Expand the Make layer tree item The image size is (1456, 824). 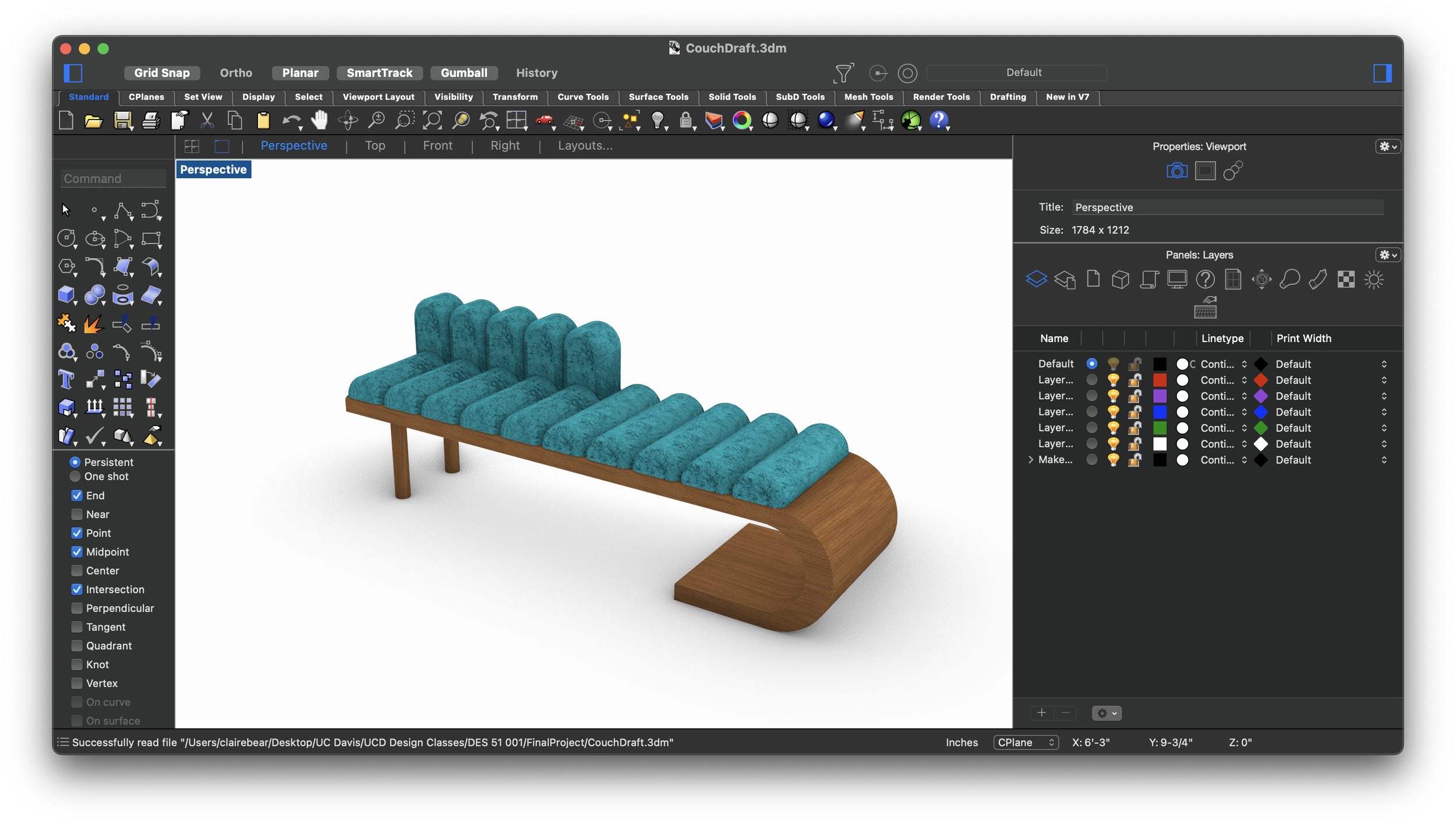(1030, 460)
